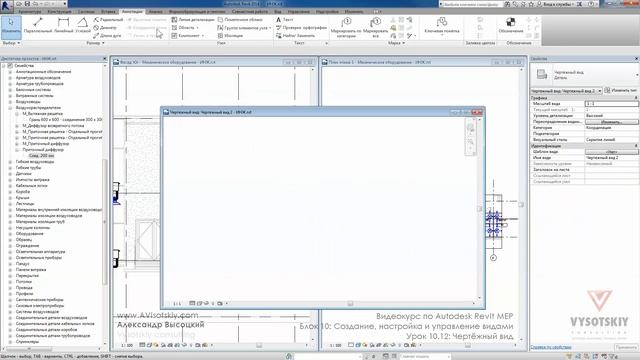Switch to the Вид ribbon tab
Viewport: 640px width, 360px height.
(x=278, y=12)
